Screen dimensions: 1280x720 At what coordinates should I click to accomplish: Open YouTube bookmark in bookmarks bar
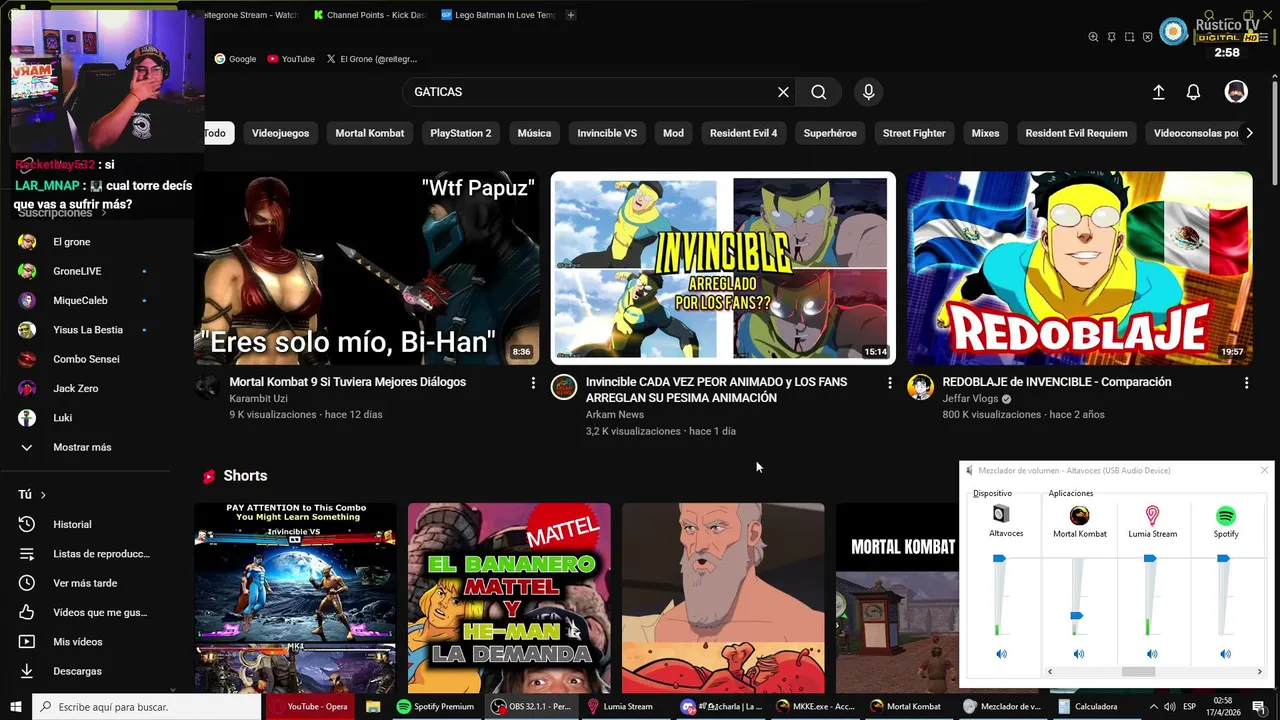(291, 59)
